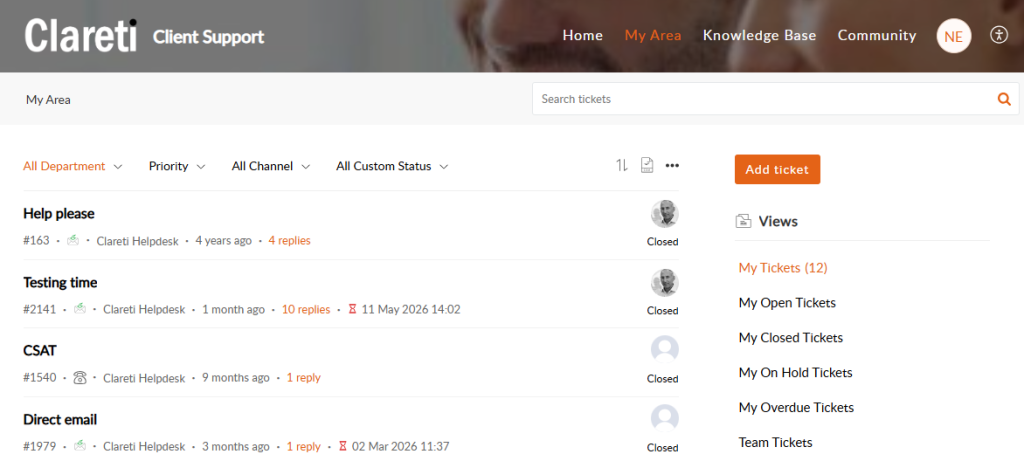Click the 4 years ago timestamp
Screen dimensions: 1024x461
click(223, 240)
